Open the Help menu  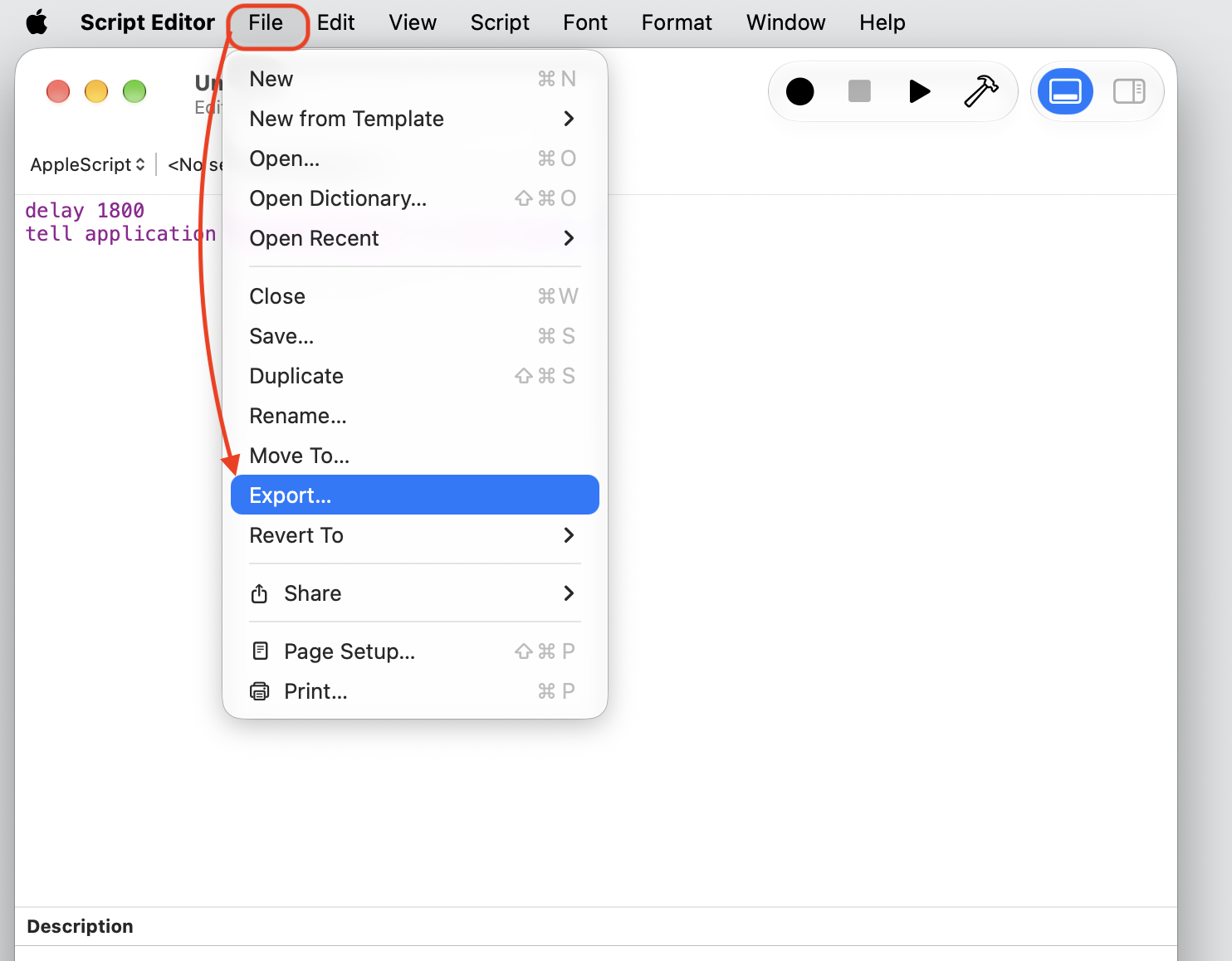[882, 22]
